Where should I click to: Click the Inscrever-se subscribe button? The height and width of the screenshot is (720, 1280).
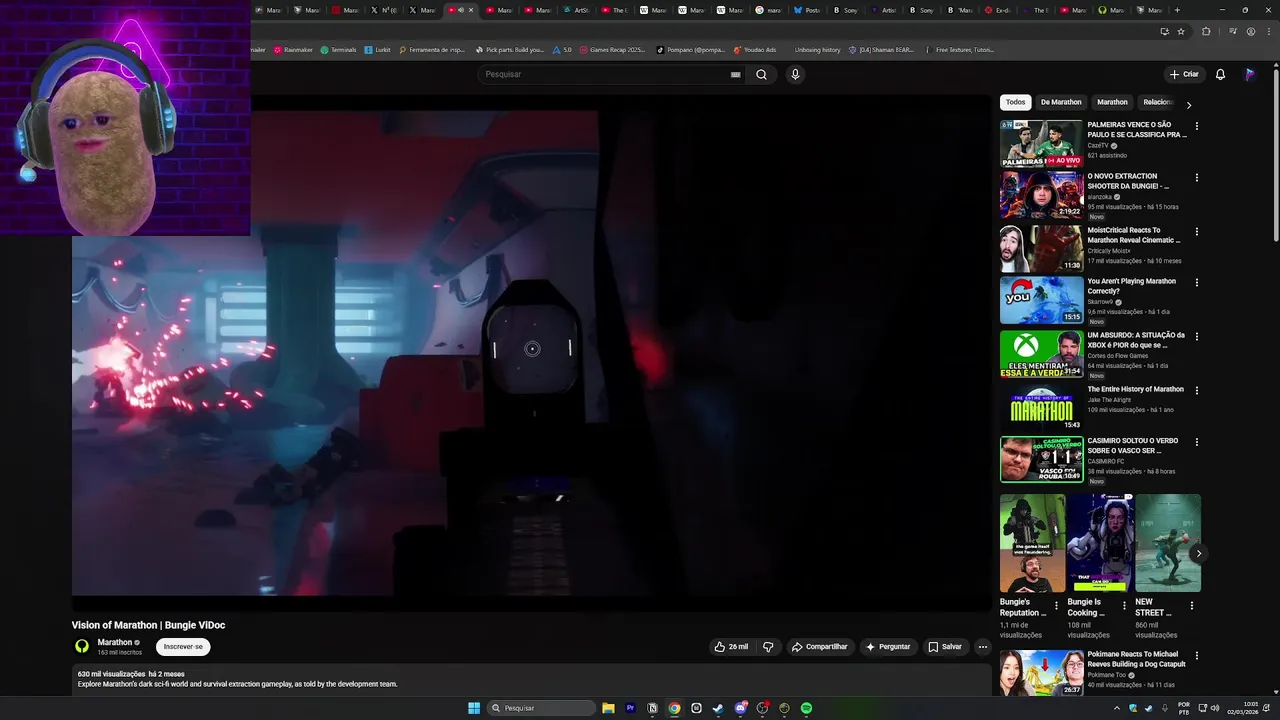pyautogui.click(x=183, y=646)
